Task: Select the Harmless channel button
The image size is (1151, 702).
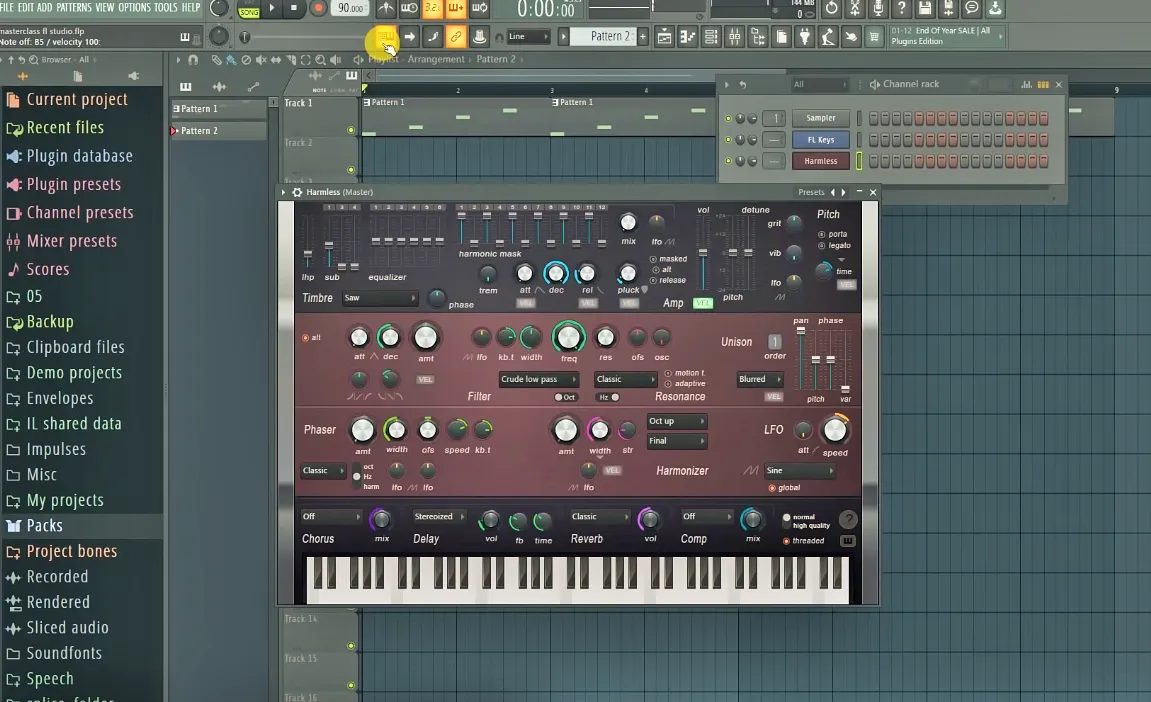Action: pyautogui.click(x=821, y=161)
